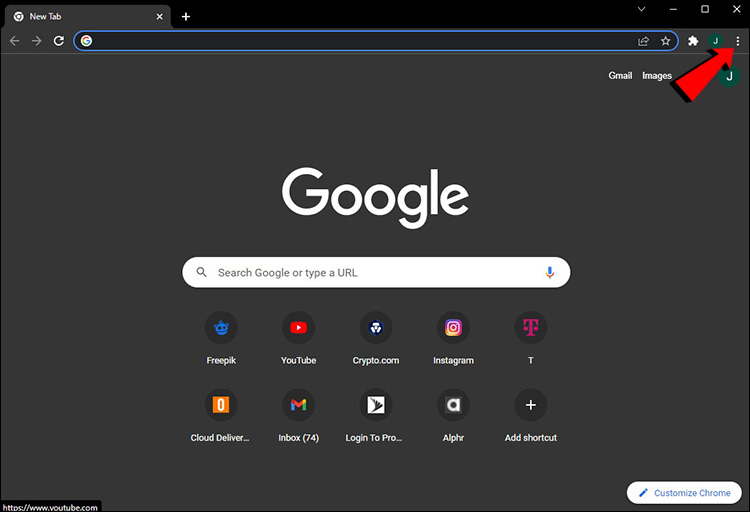This screenshot has width=750, height=512.
Task: Select the New Tab tab
Action: coord(88,17)
